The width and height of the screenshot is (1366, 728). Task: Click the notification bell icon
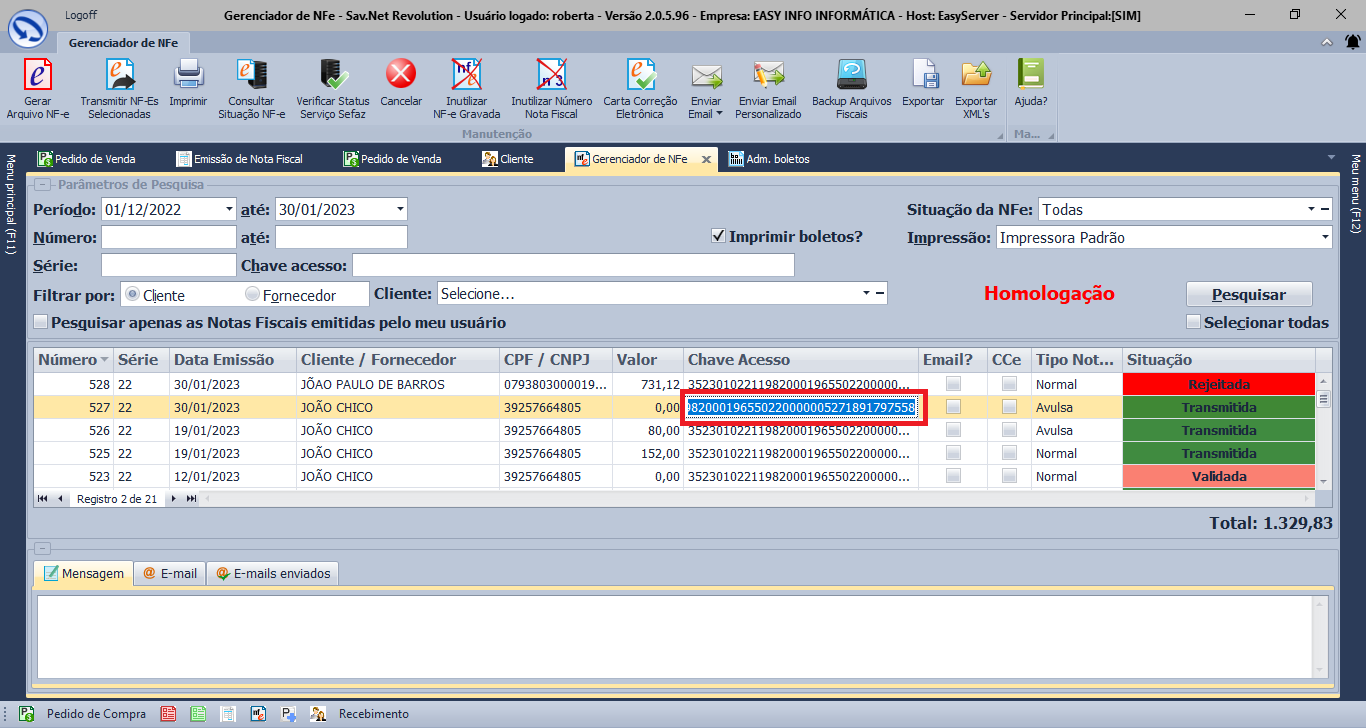tap(1352, 41)
